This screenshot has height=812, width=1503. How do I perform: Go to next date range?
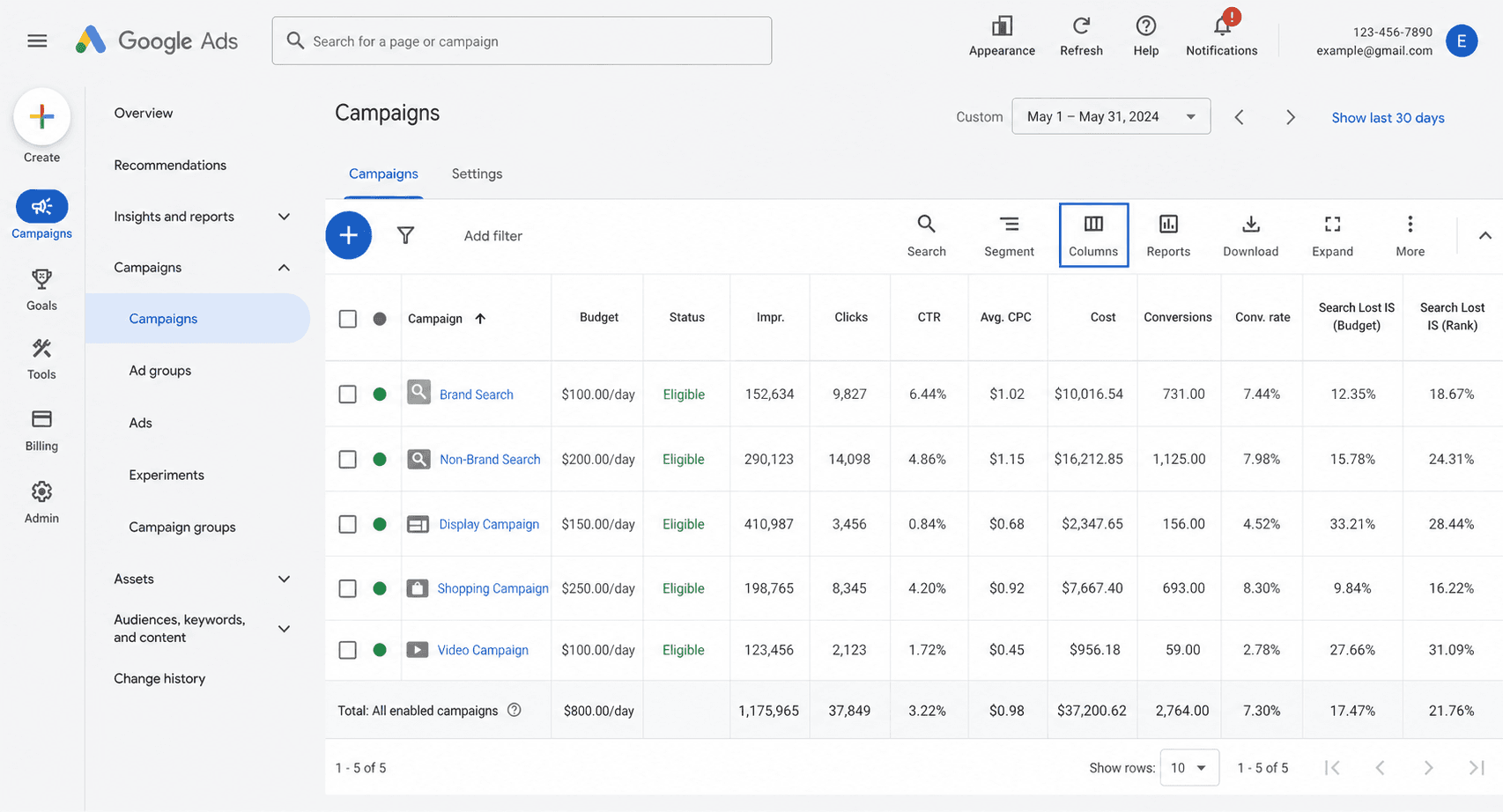[x=1290, y=117]
